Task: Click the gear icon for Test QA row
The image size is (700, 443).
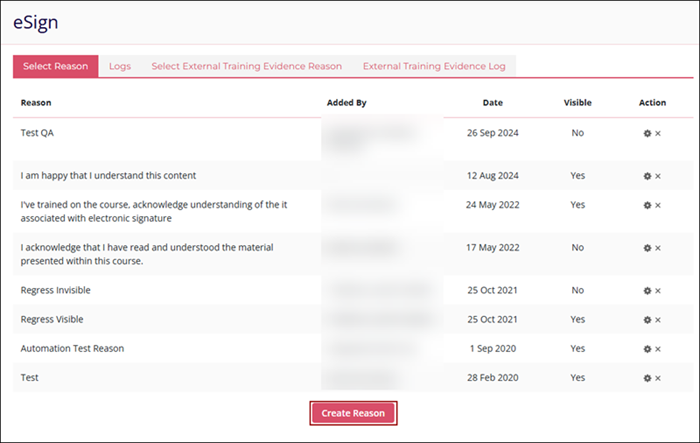Action: coord(647,133)
